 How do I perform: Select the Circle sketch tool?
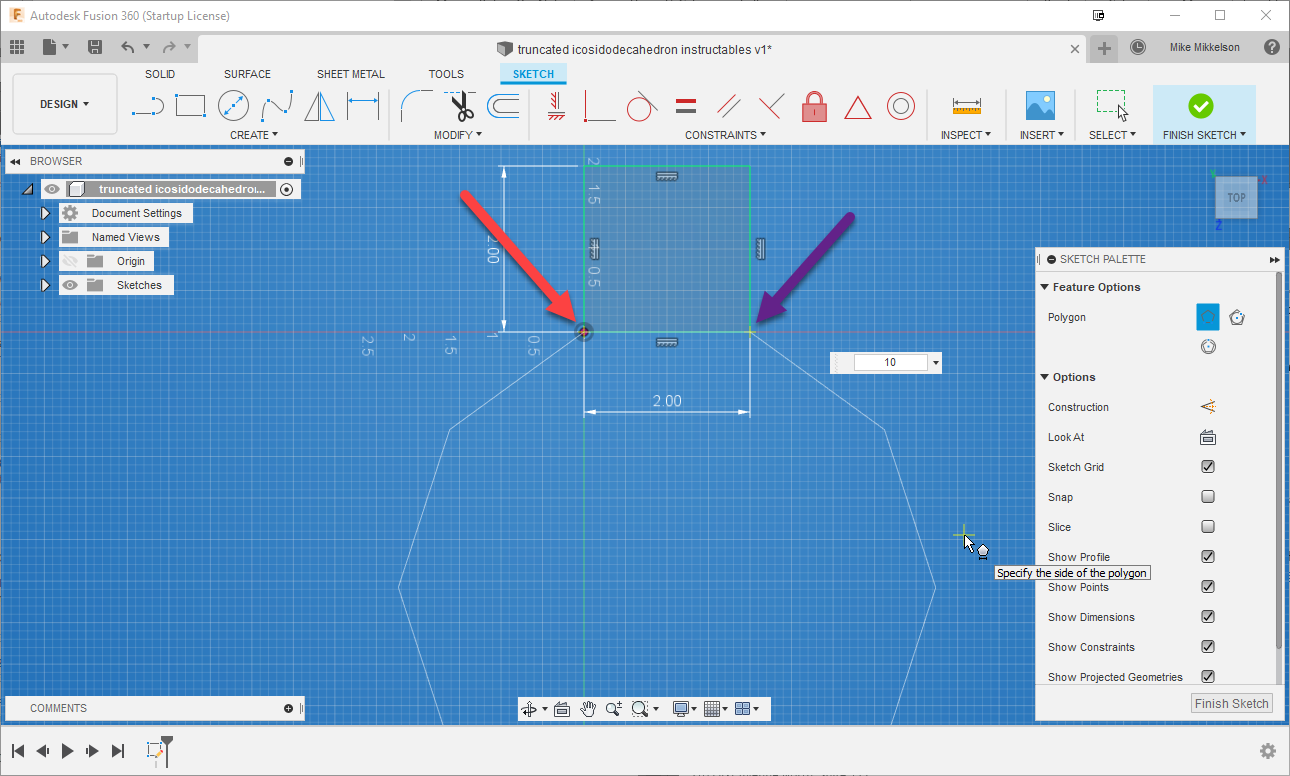tap(233, 105)
